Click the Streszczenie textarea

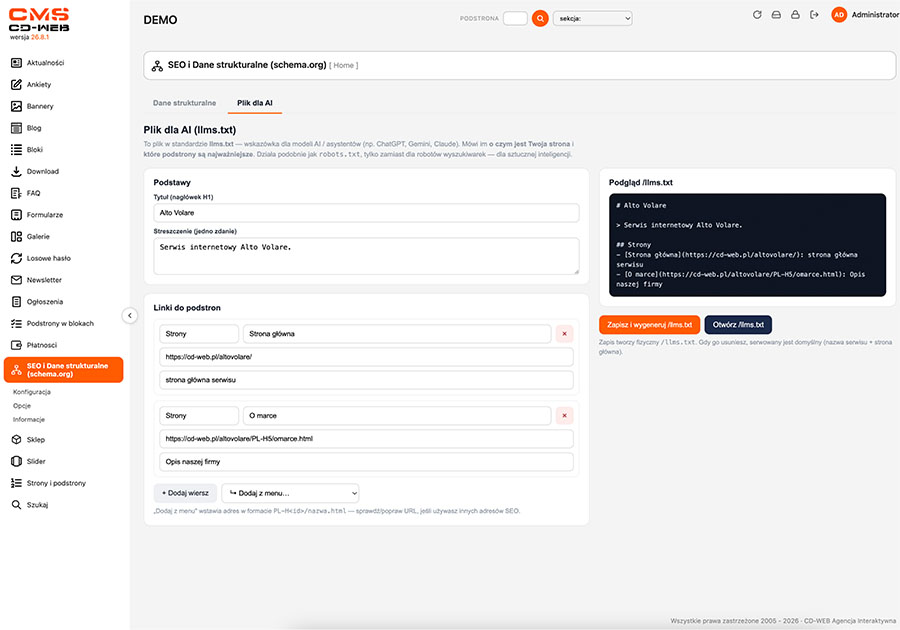[x=366, y=256]
